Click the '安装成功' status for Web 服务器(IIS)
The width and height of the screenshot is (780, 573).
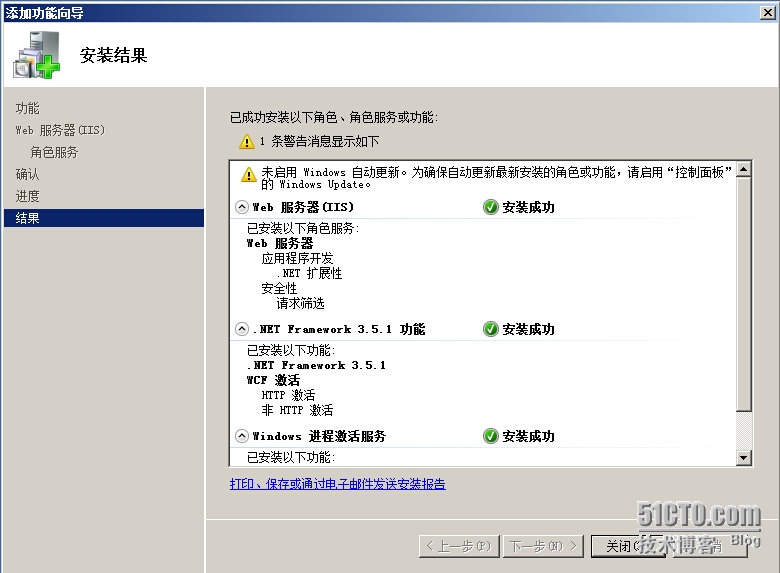tap(528, 207)
